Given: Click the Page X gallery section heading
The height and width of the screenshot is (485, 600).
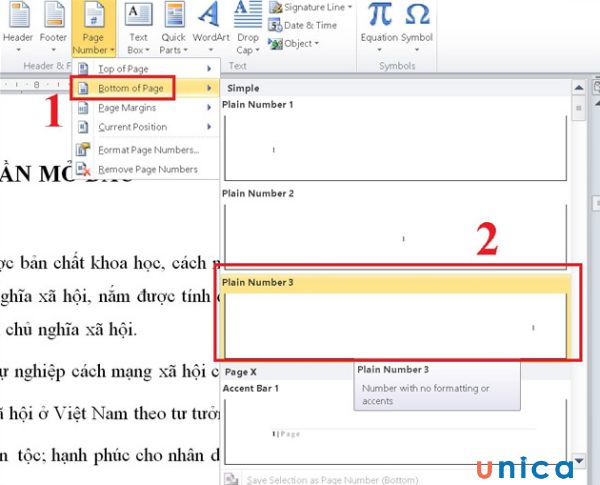Looking at the screenshot, I should tap(241, 372).
